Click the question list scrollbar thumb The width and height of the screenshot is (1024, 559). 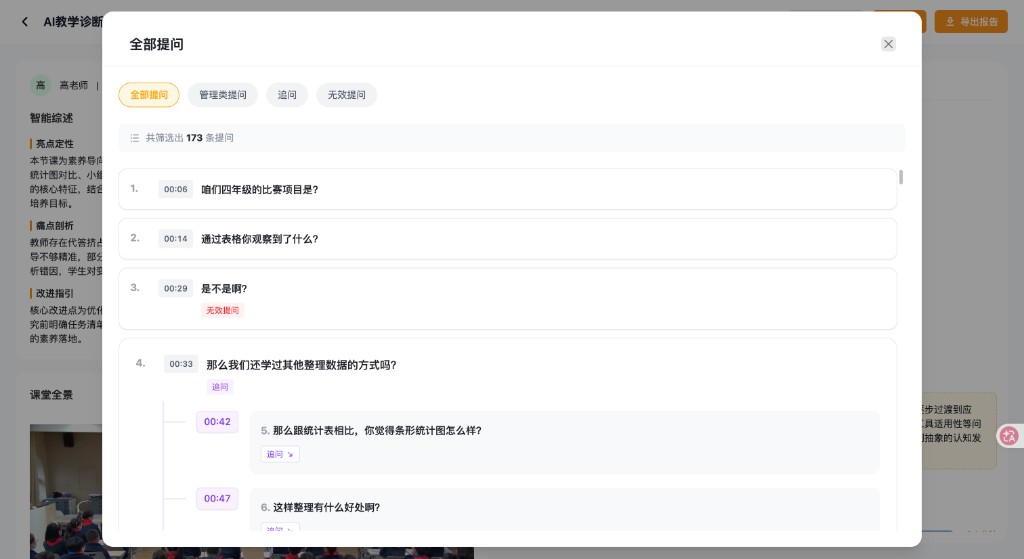[901, 177]
